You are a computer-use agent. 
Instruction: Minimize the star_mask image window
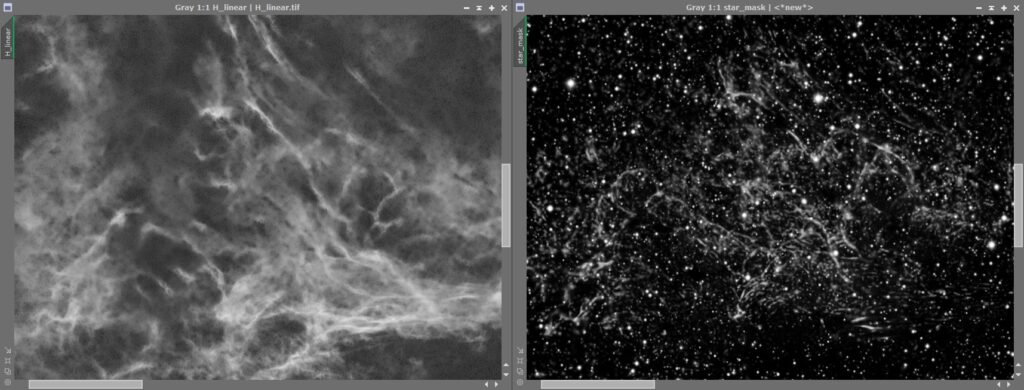pos(978,8)
